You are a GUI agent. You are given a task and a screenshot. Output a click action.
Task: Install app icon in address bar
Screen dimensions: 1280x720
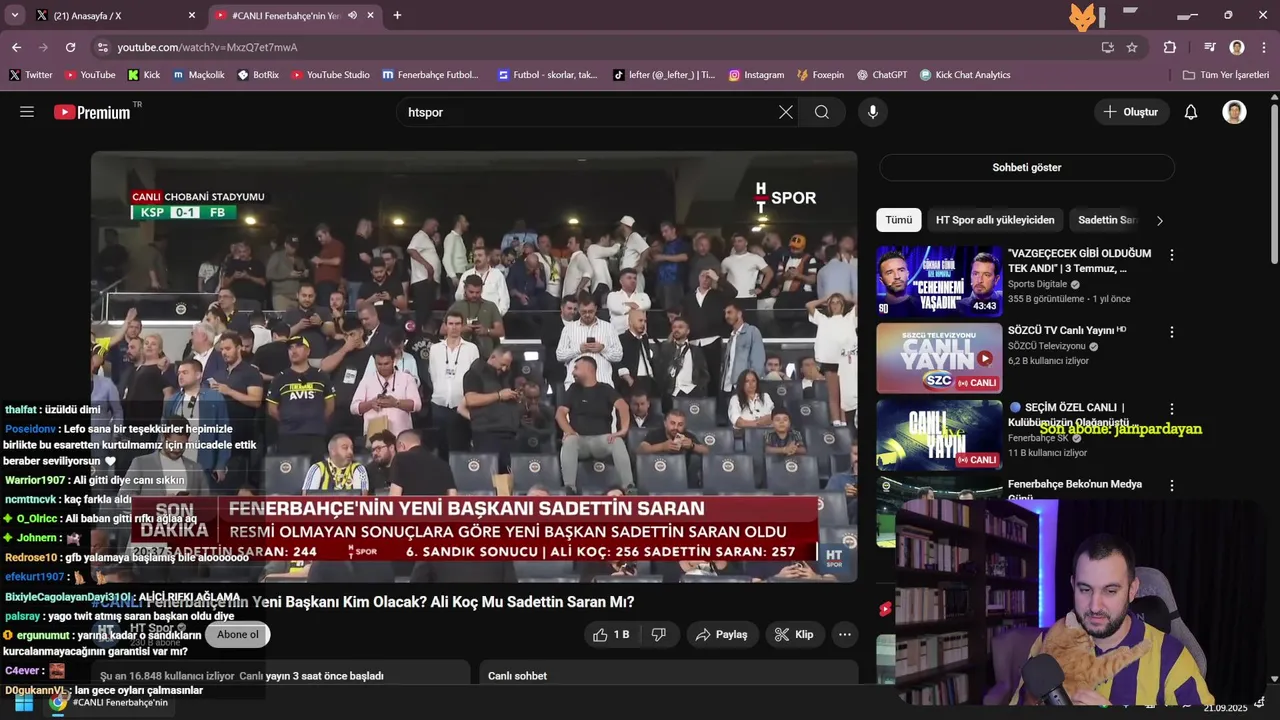coord(1107,47)
